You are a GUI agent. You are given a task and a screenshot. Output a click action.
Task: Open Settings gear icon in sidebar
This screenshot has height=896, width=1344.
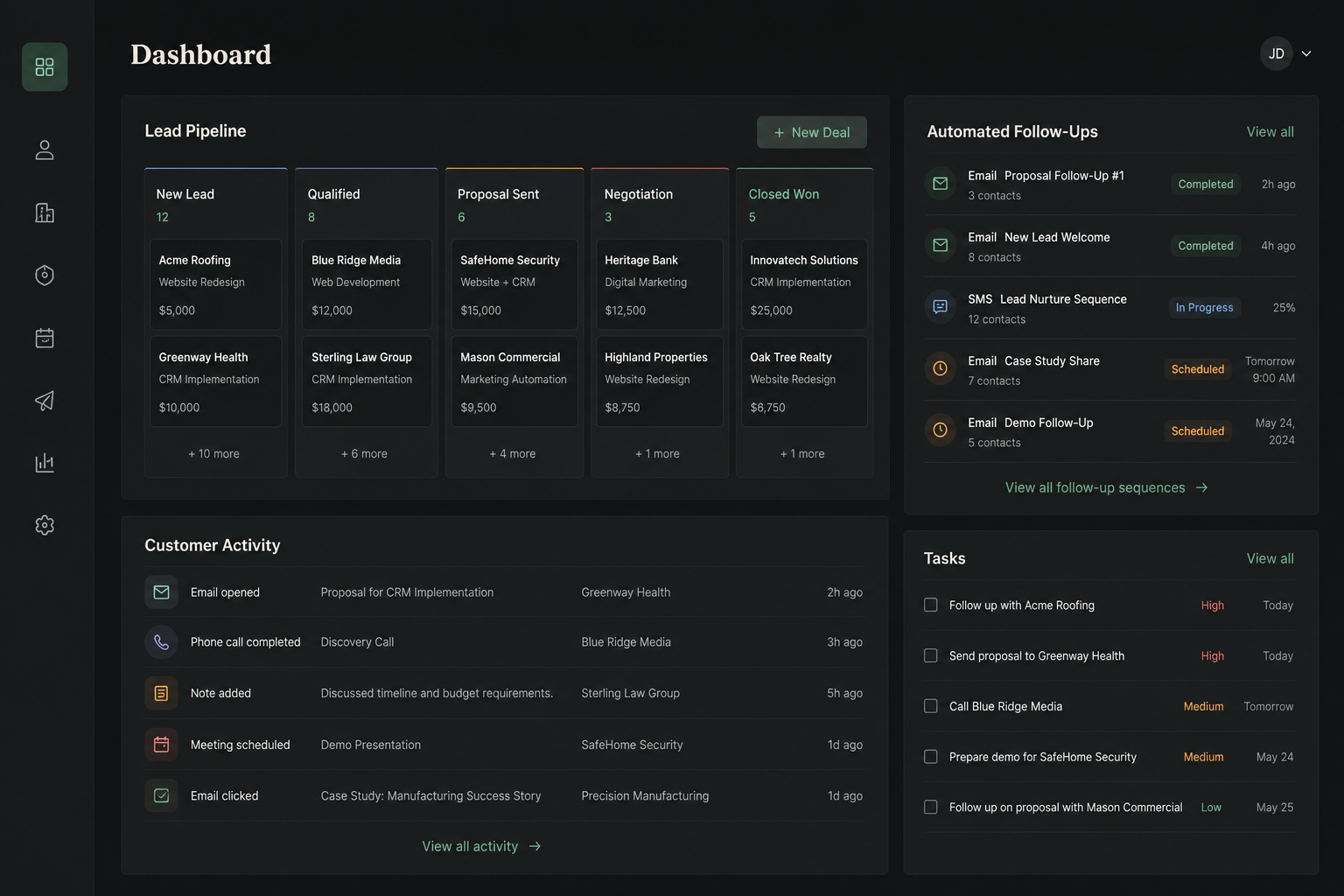point(45,525)
